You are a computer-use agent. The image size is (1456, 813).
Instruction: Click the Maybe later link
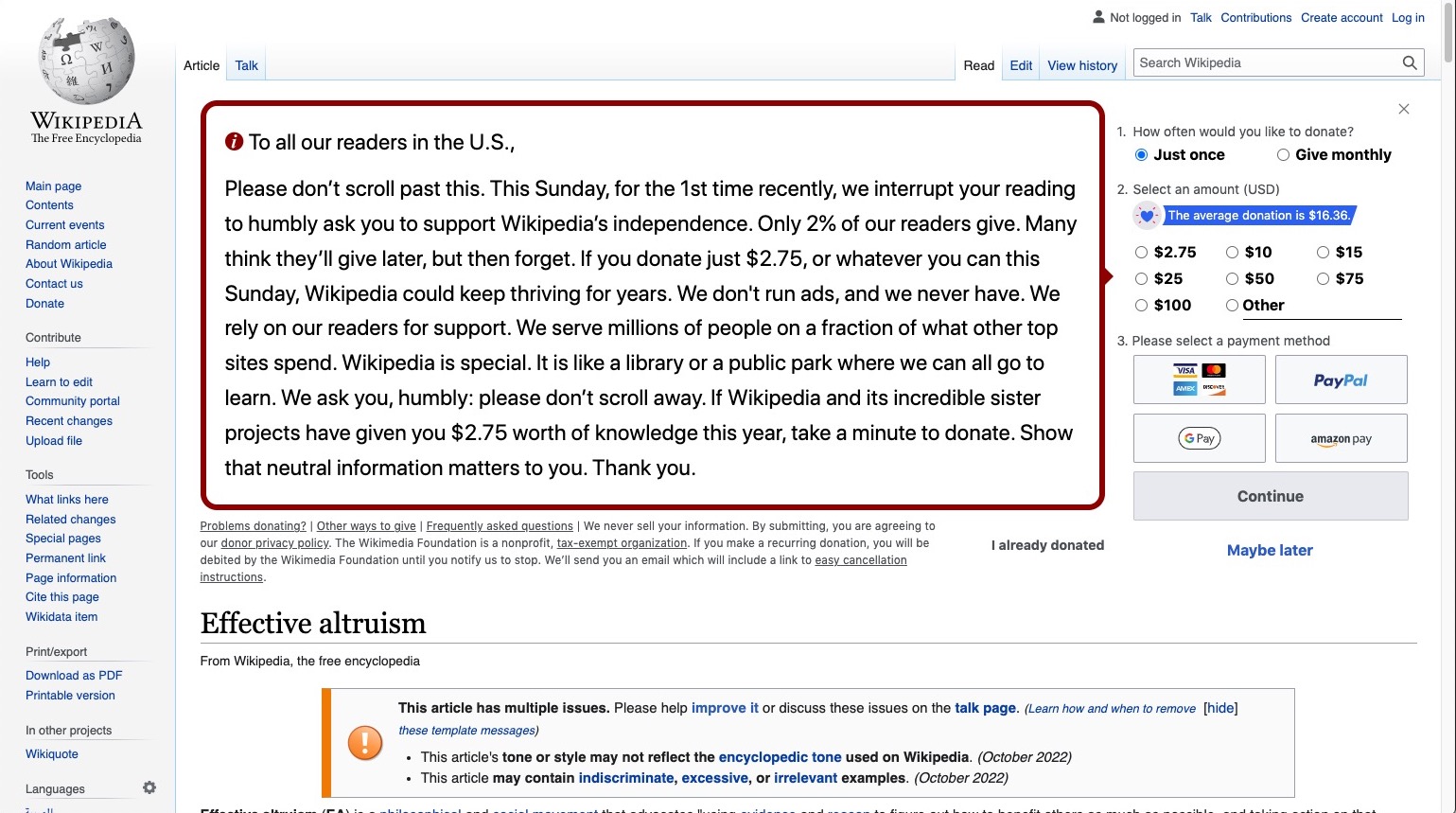pyautogui.click(x=1270, y=550)
